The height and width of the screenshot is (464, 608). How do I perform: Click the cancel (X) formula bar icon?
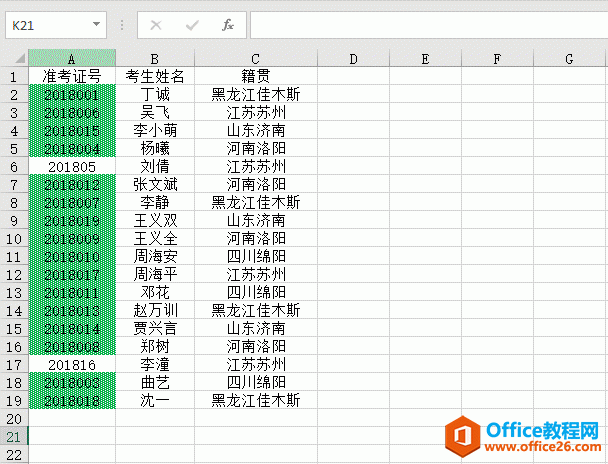pos(156,26)
